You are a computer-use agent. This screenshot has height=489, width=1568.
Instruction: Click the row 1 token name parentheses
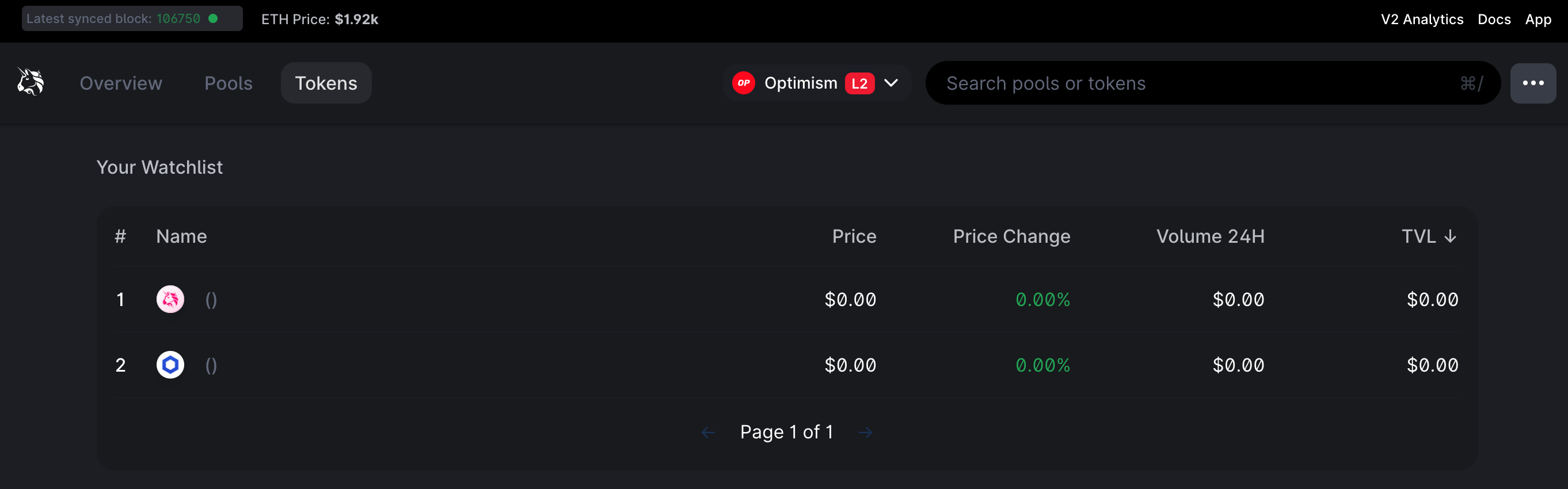coord(211,300)
